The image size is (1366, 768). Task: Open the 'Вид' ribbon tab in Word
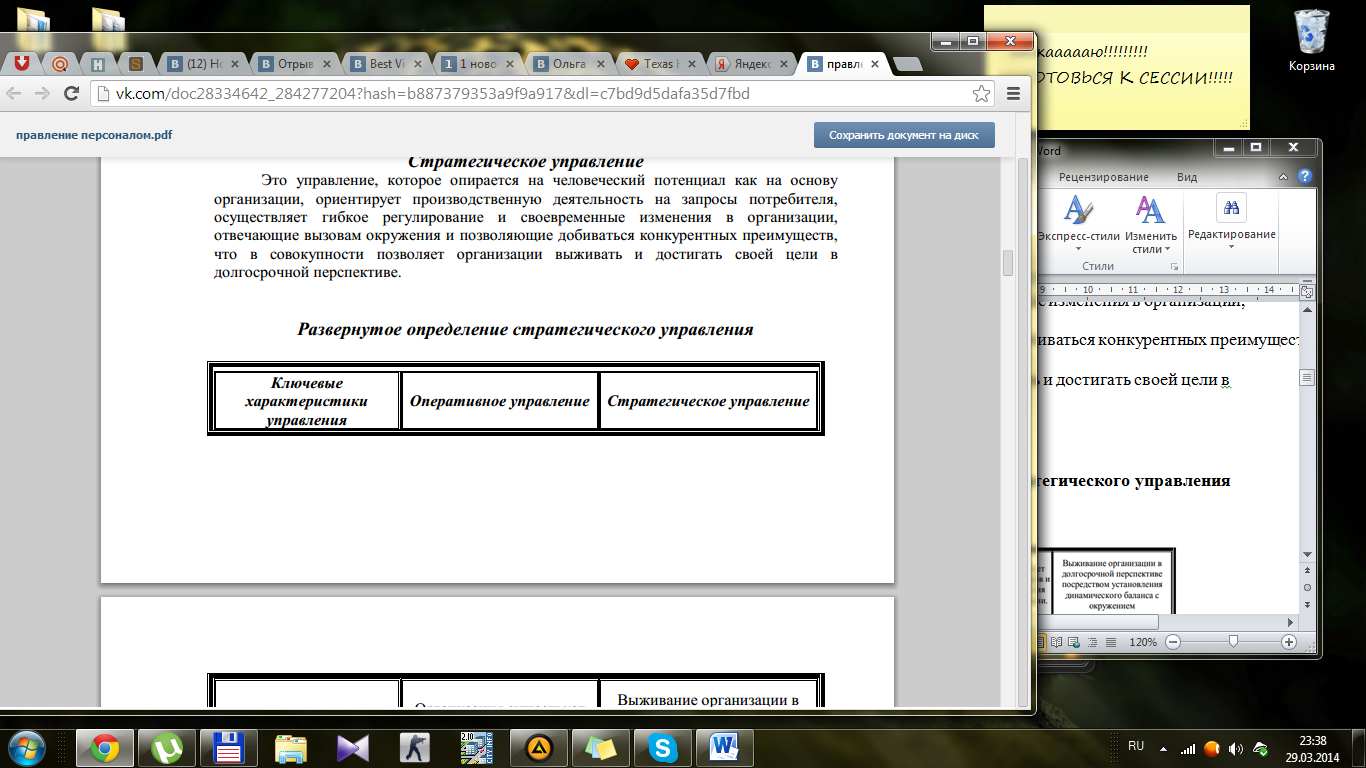[1186, 177]
